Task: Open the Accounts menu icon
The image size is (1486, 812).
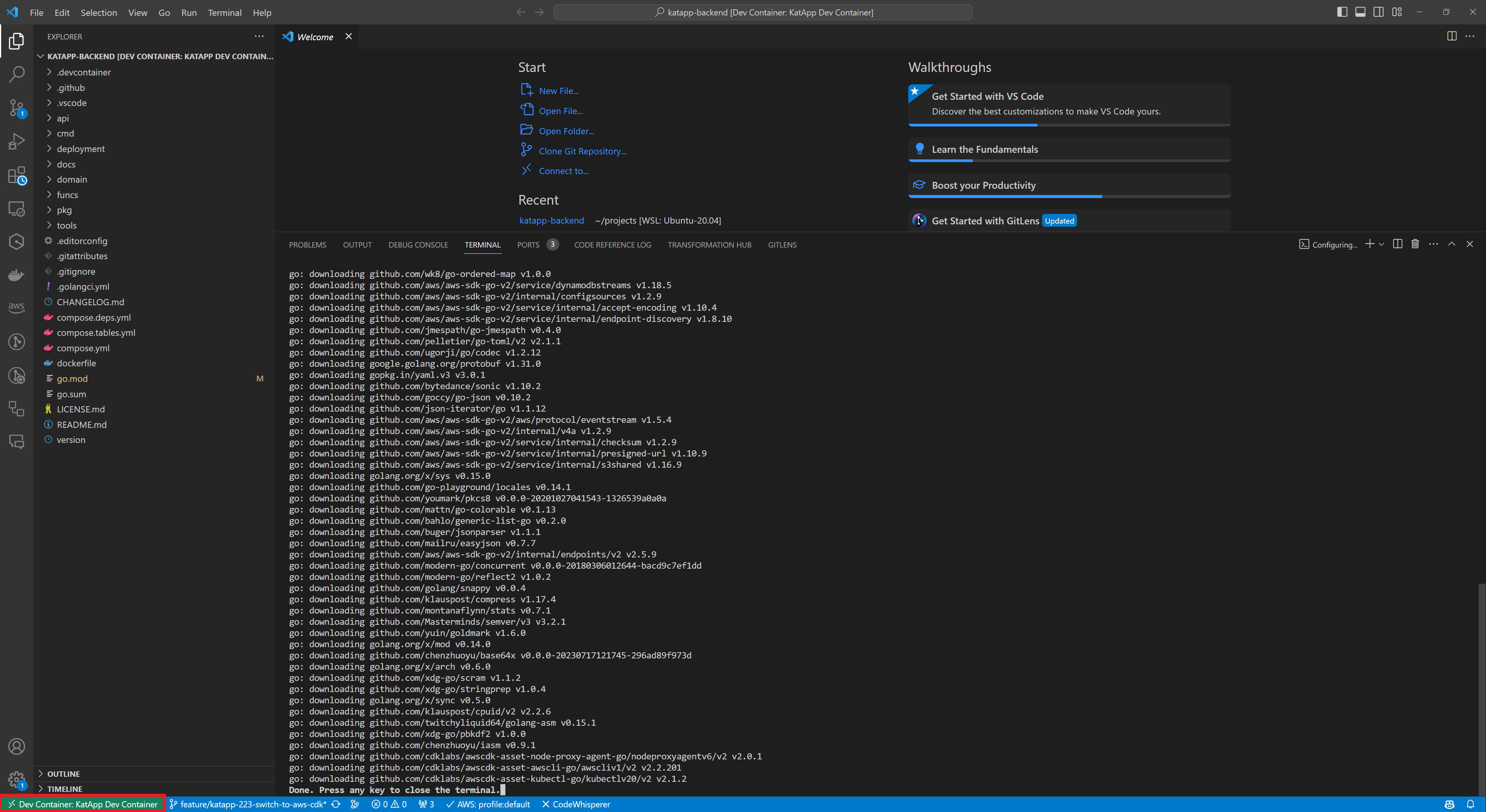Action: coord(16,746)
